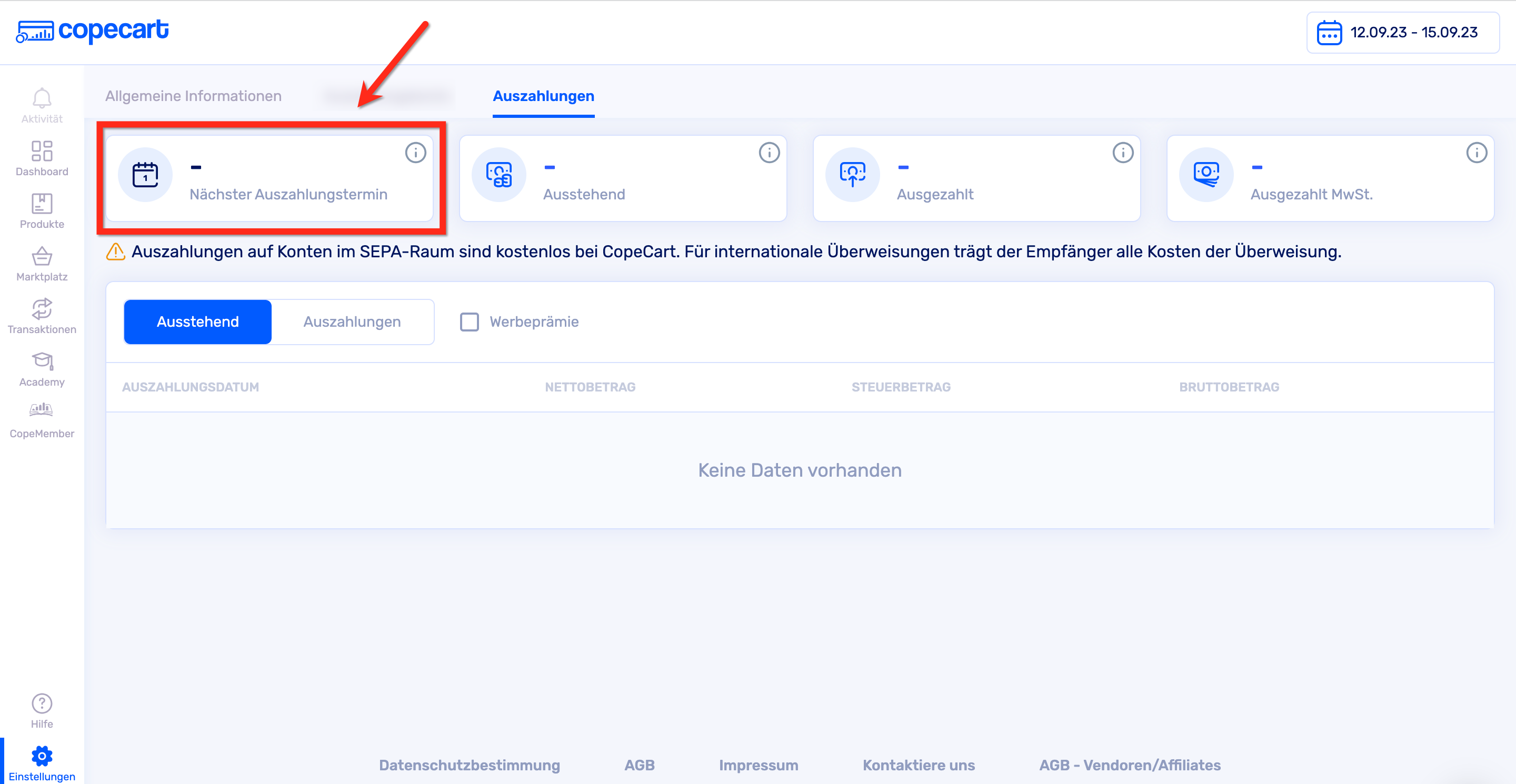Open the Datenschutzbestimmung footer link
1516x784 pixels.
(x=469, y=765)
